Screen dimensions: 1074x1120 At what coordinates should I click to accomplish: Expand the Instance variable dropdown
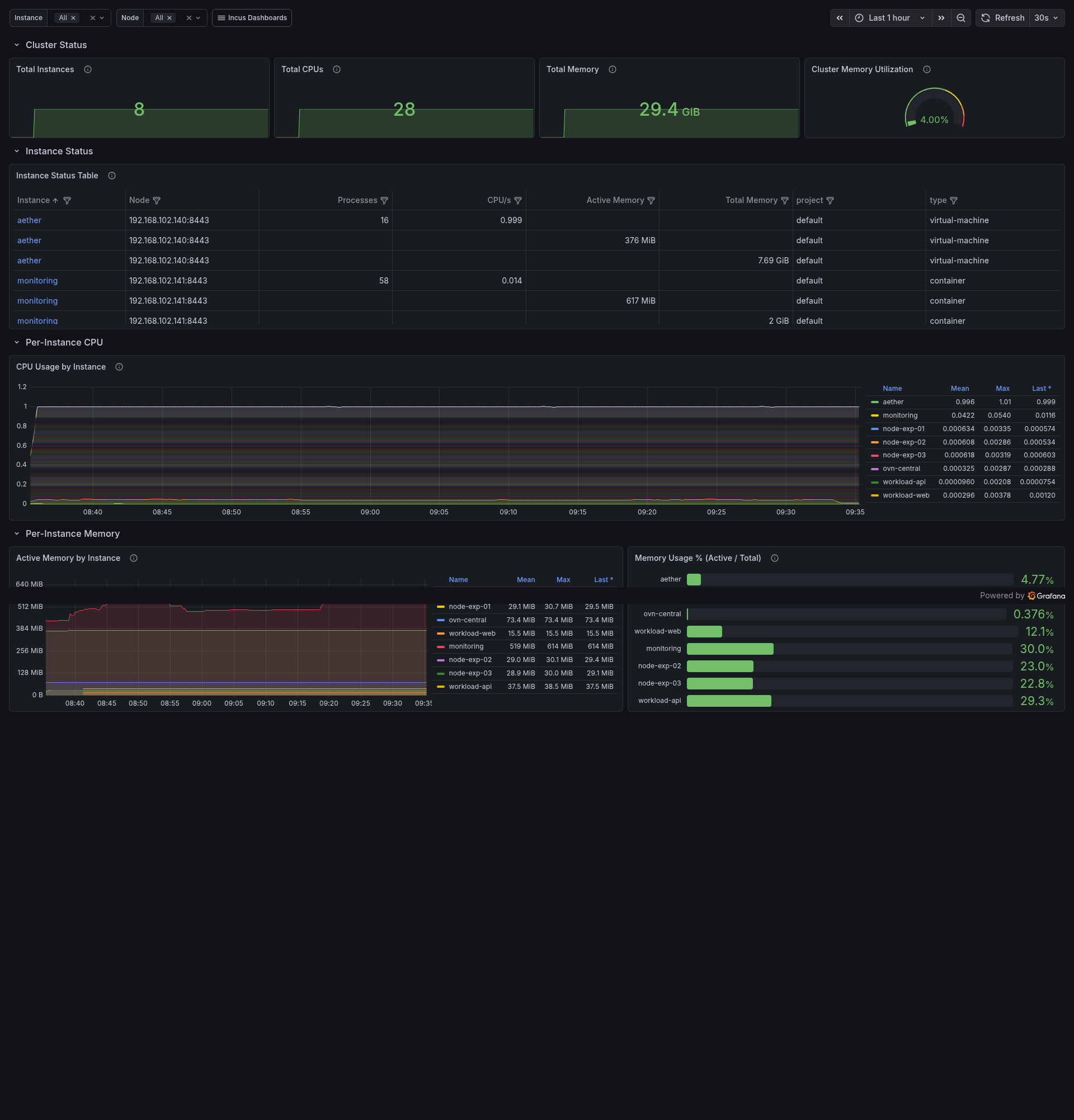point(102,18)
